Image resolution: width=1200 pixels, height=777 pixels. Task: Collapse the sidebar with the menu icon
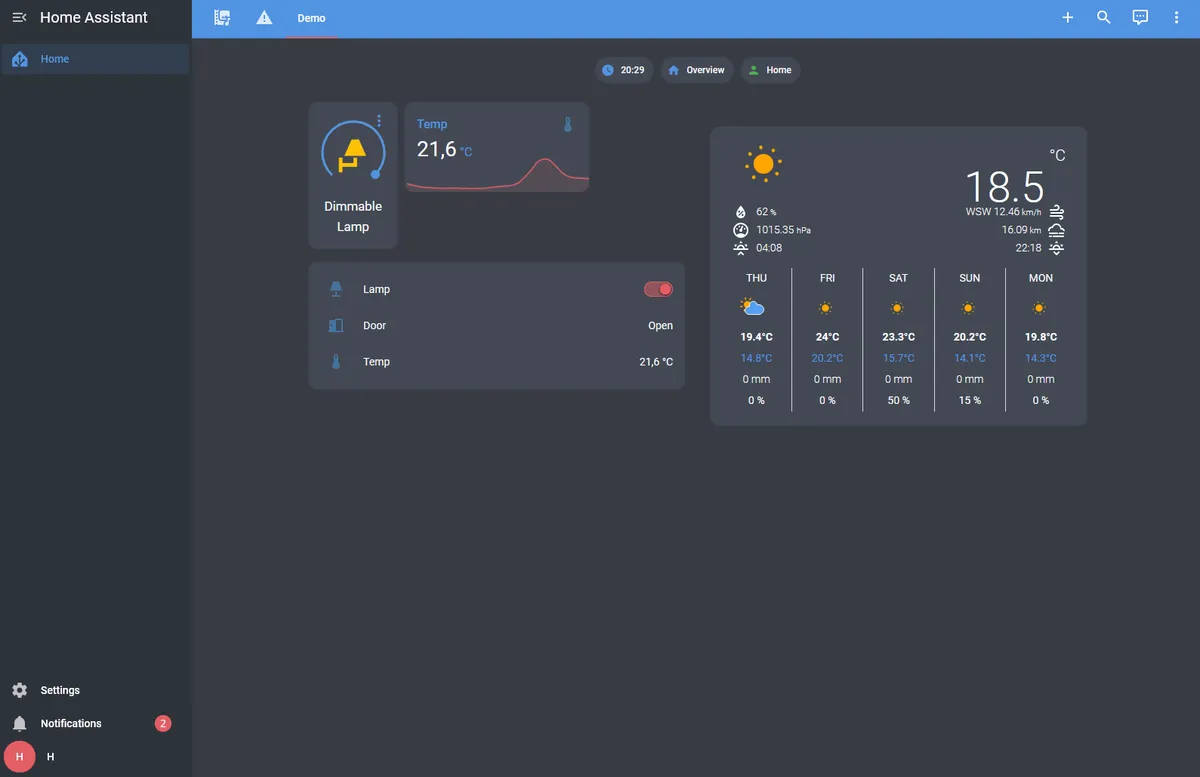tap(19, 18)
